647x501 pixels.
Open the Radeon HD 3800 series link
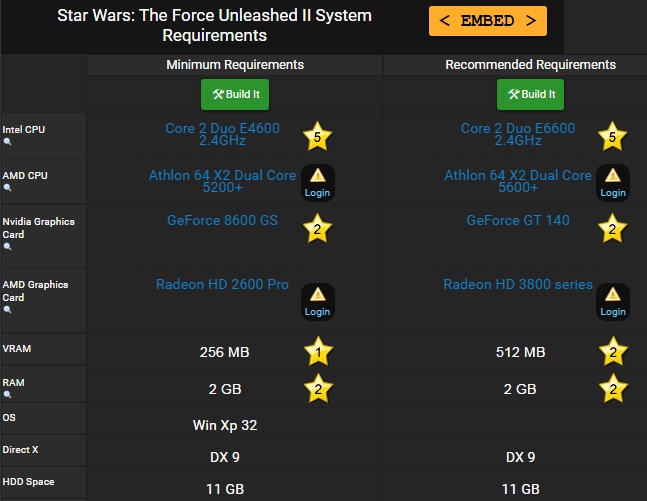point(518,284)
